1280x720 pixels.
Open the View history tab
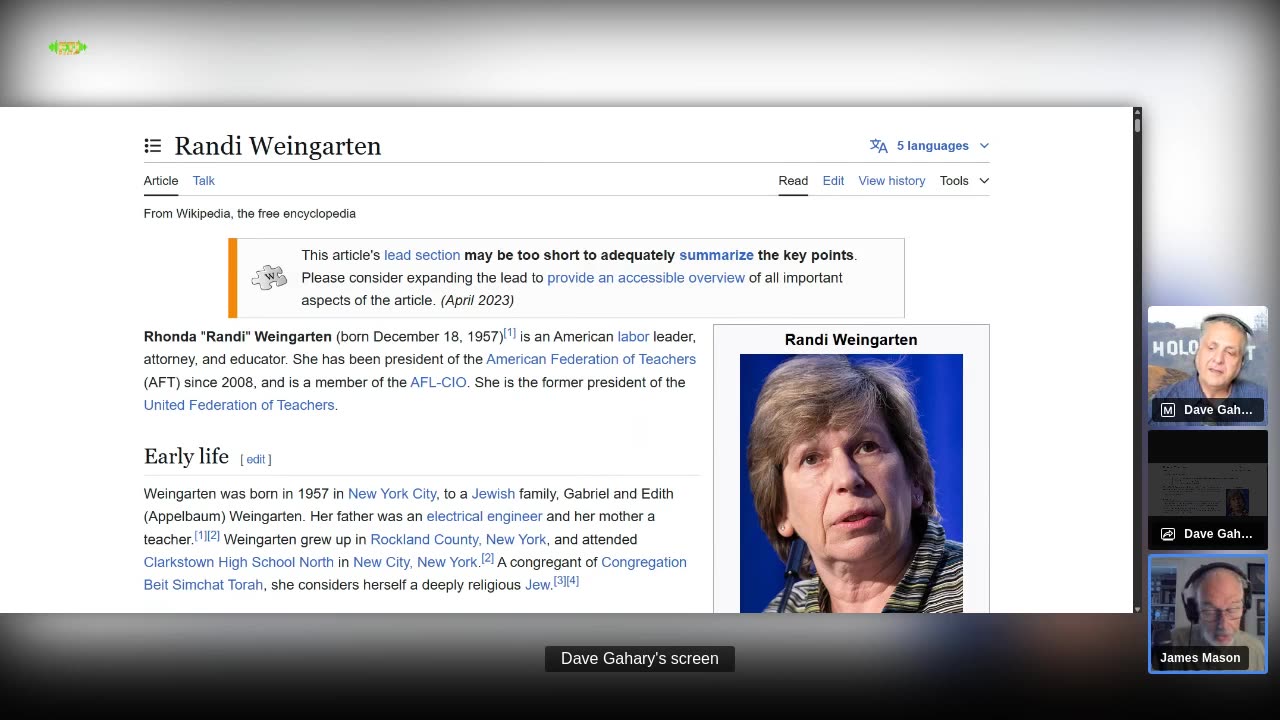pyautogui.click(x=892, y=181)
